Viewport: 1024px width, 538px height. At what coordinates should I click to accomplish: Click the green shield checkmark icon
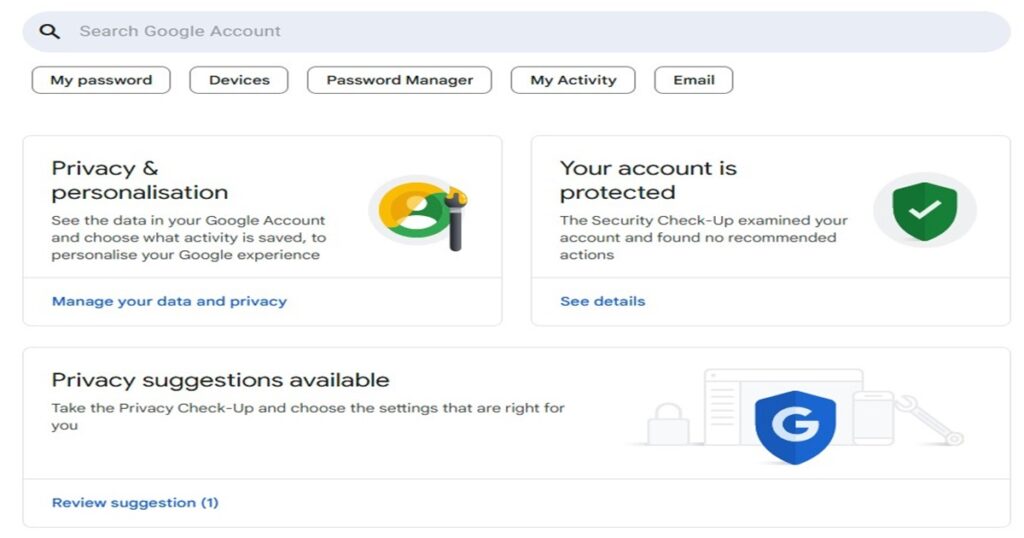click(925, 210)
